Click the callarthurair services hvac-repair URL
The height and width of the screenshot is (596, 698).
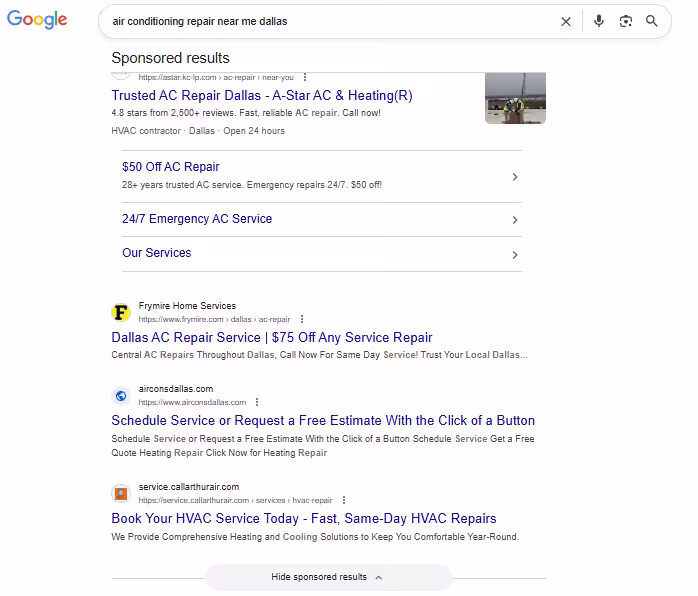pyautogui.click(x=235, y=501)
